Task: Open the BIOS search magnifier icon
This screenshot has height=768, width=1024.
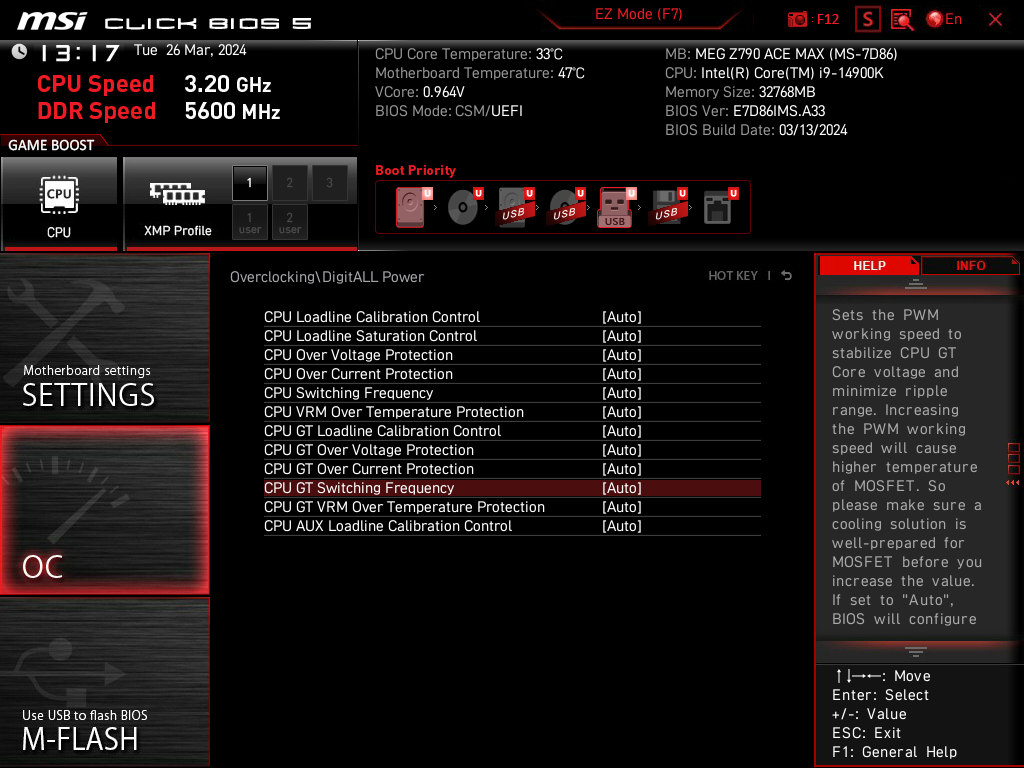Action: tap(903, 20)
